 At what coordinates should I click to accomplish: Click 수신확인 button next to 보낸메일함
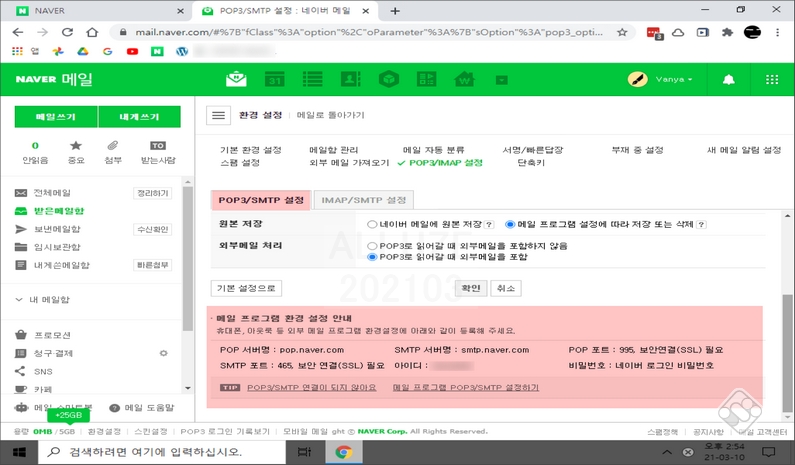pyautogui.click(x=153, y=230)
